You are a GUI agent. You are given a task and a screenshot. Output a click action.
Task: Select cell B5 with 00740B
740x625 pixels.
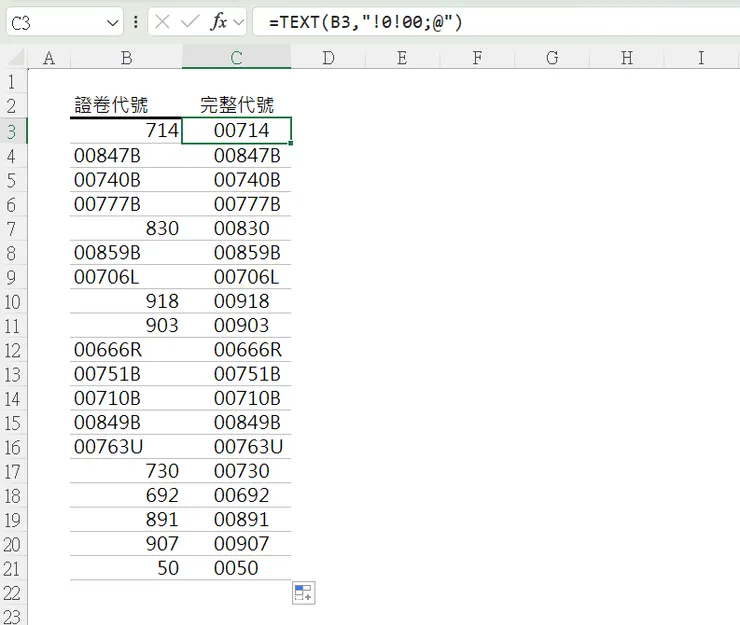(126, 180)
